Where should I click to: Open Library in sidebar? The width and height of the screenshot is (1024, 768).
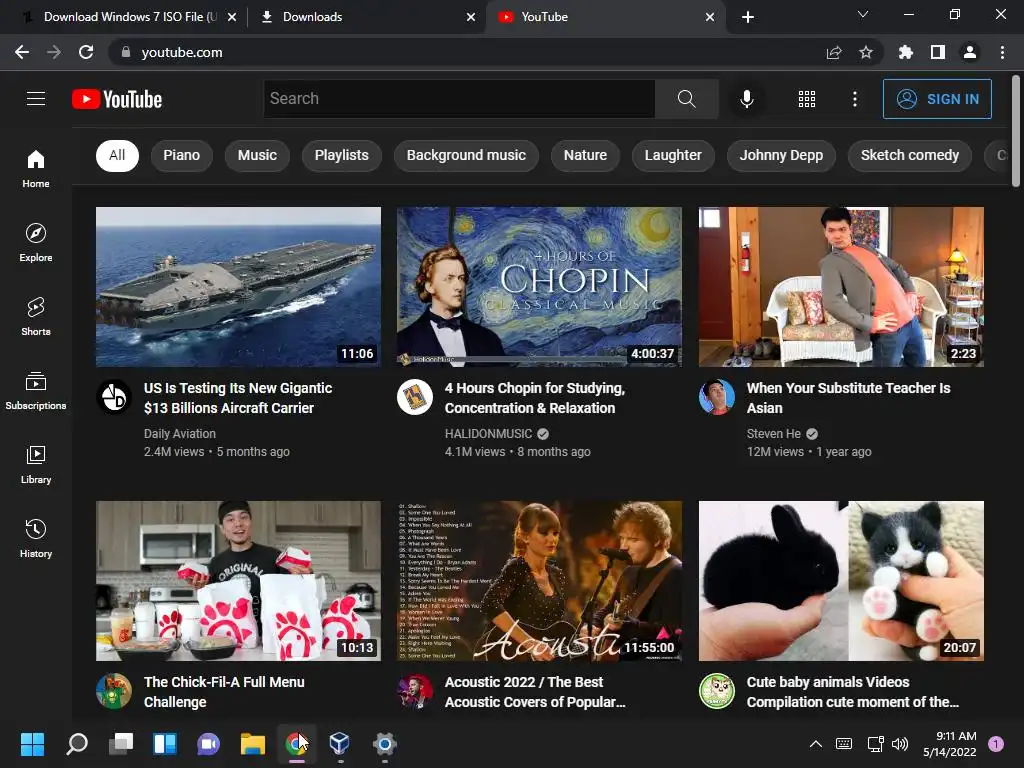point(36,464)
